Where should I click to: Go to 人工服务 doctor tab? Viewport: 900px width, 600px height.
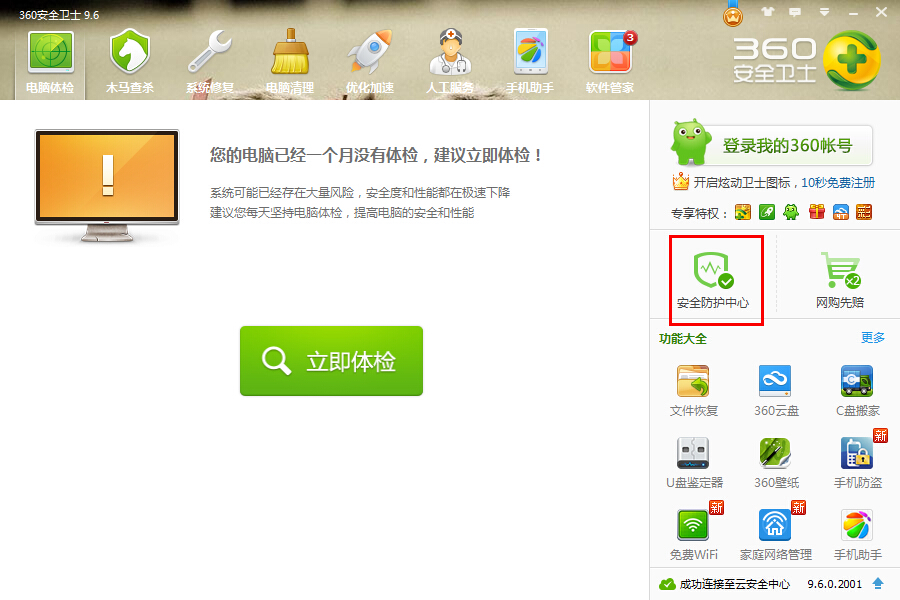(450, 63)
